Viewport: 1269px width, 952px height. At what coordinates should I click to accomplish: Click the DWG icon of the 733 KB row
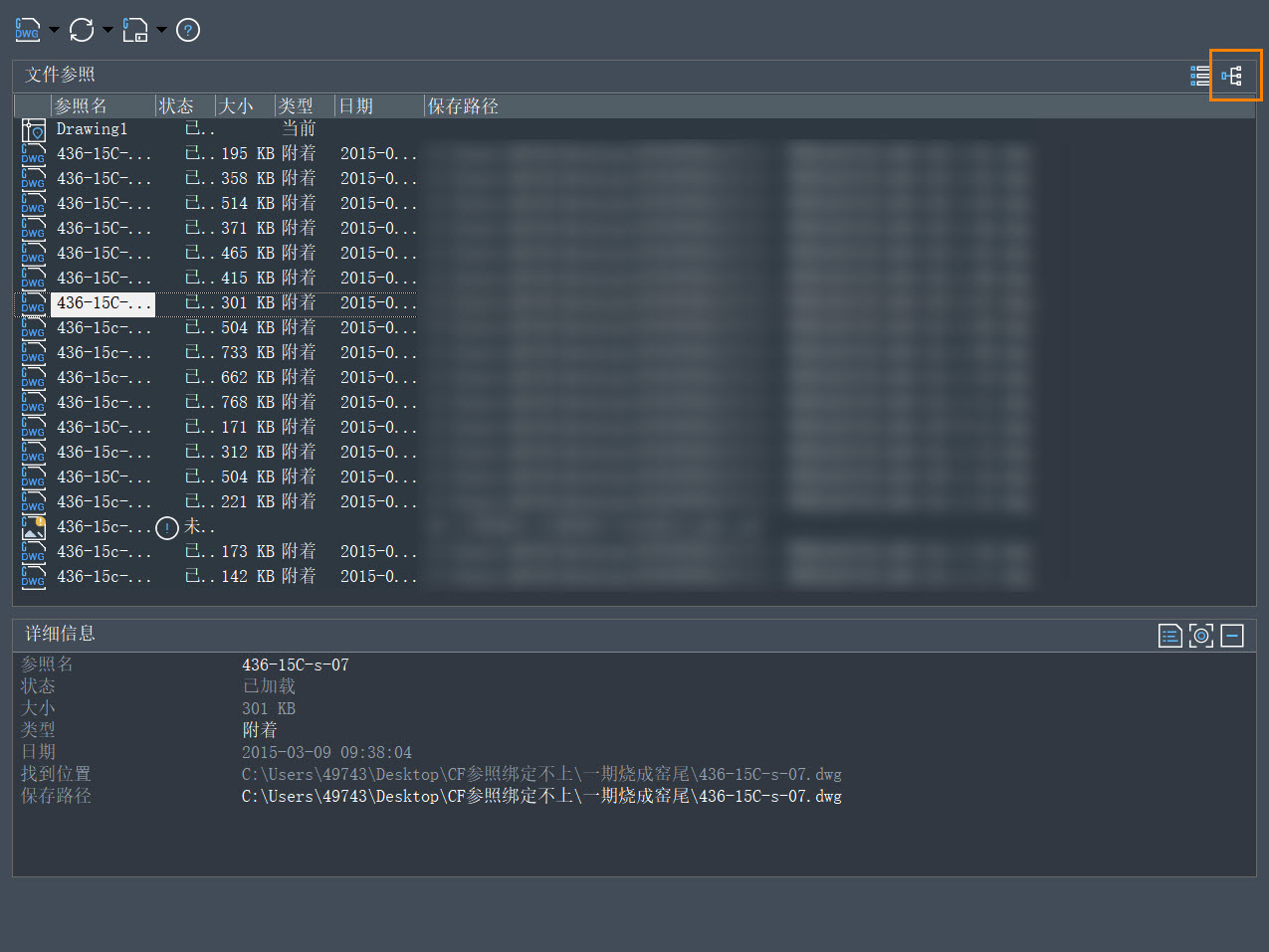[x=34, y=353]
